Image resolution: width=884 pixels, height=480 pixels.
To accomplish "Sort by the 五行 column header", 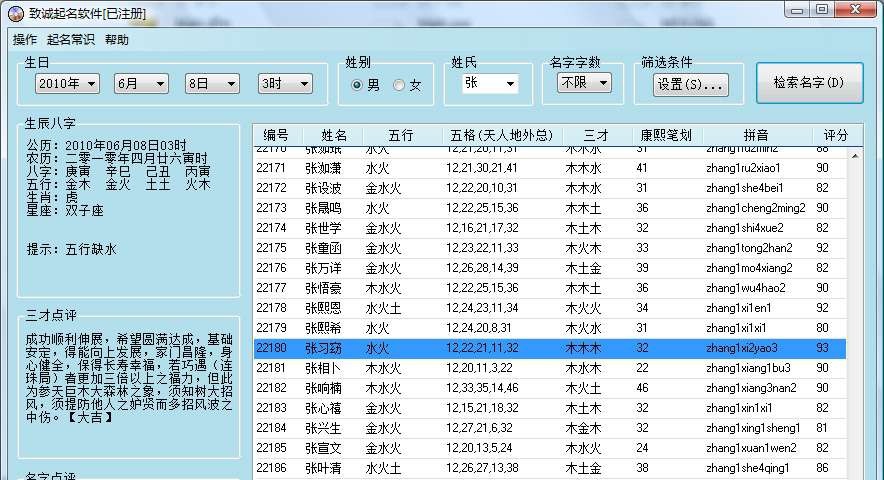I will (402, 135).
